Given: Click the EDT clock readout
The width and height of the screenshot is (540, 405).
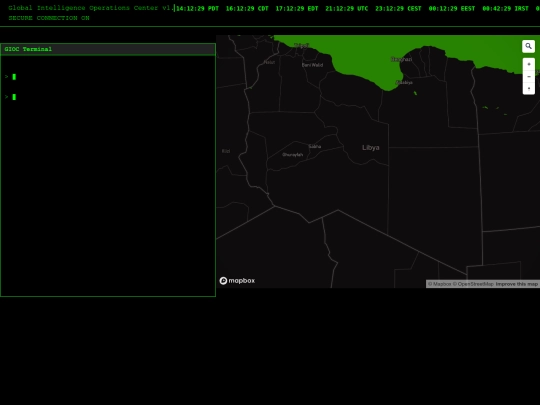Looking at the screenshot, I should [297, 9].
